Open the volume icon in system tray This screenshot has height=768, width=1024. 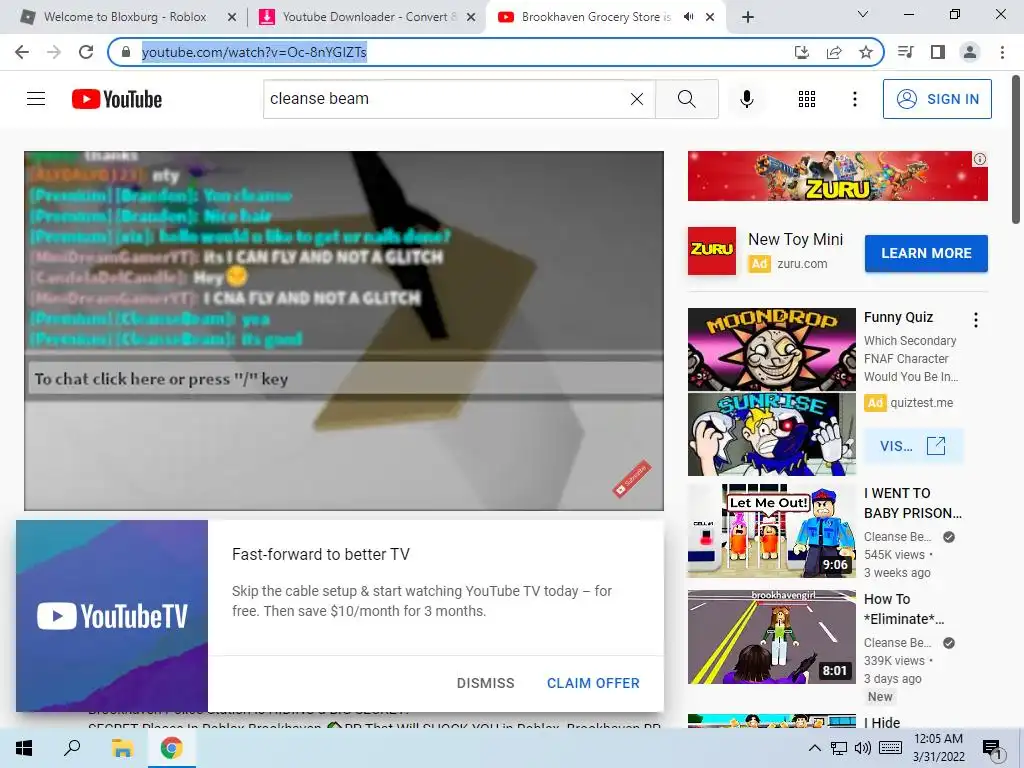[x=862, y=748]
